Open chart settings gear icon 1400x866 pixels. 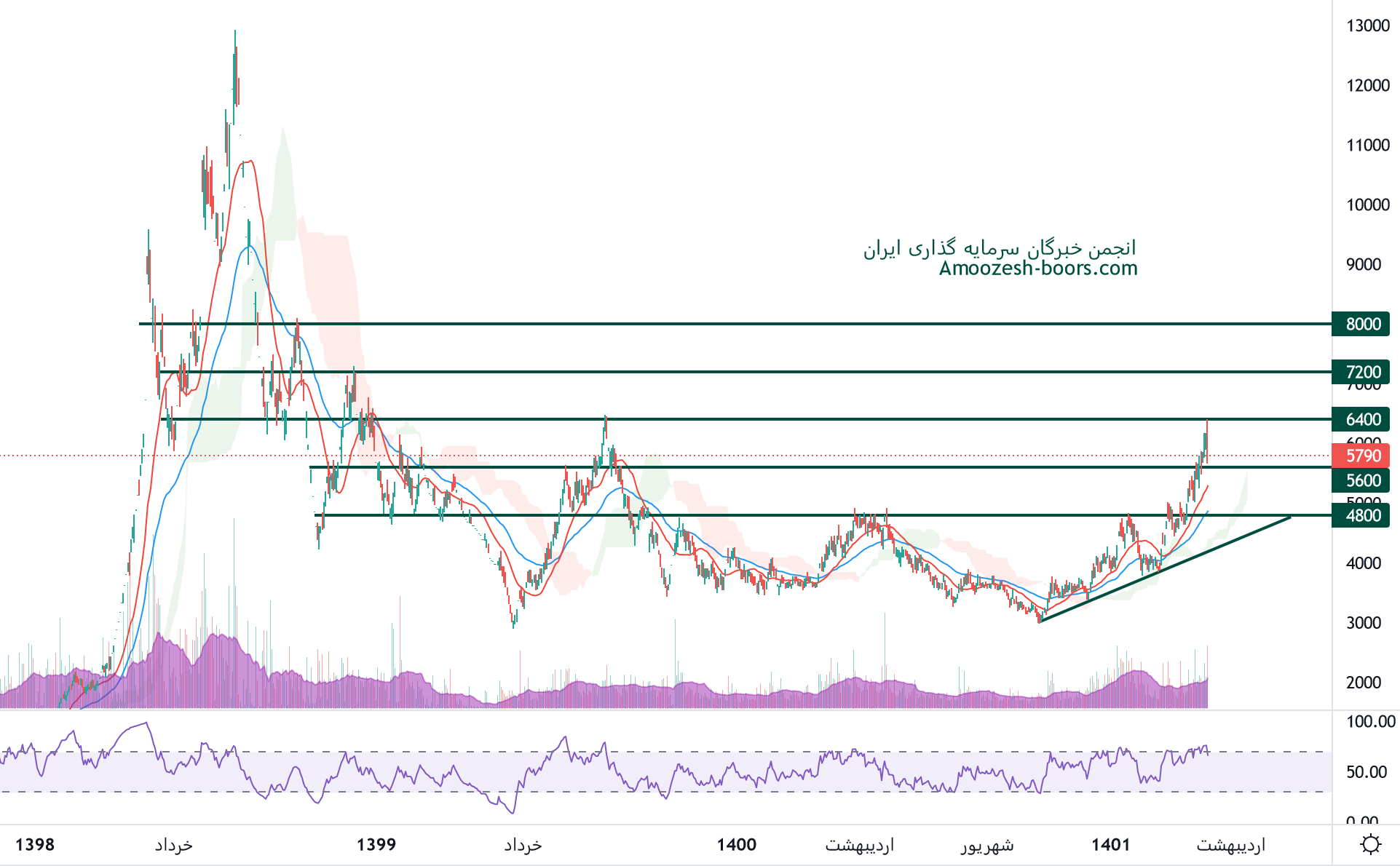pos(1370,844)
